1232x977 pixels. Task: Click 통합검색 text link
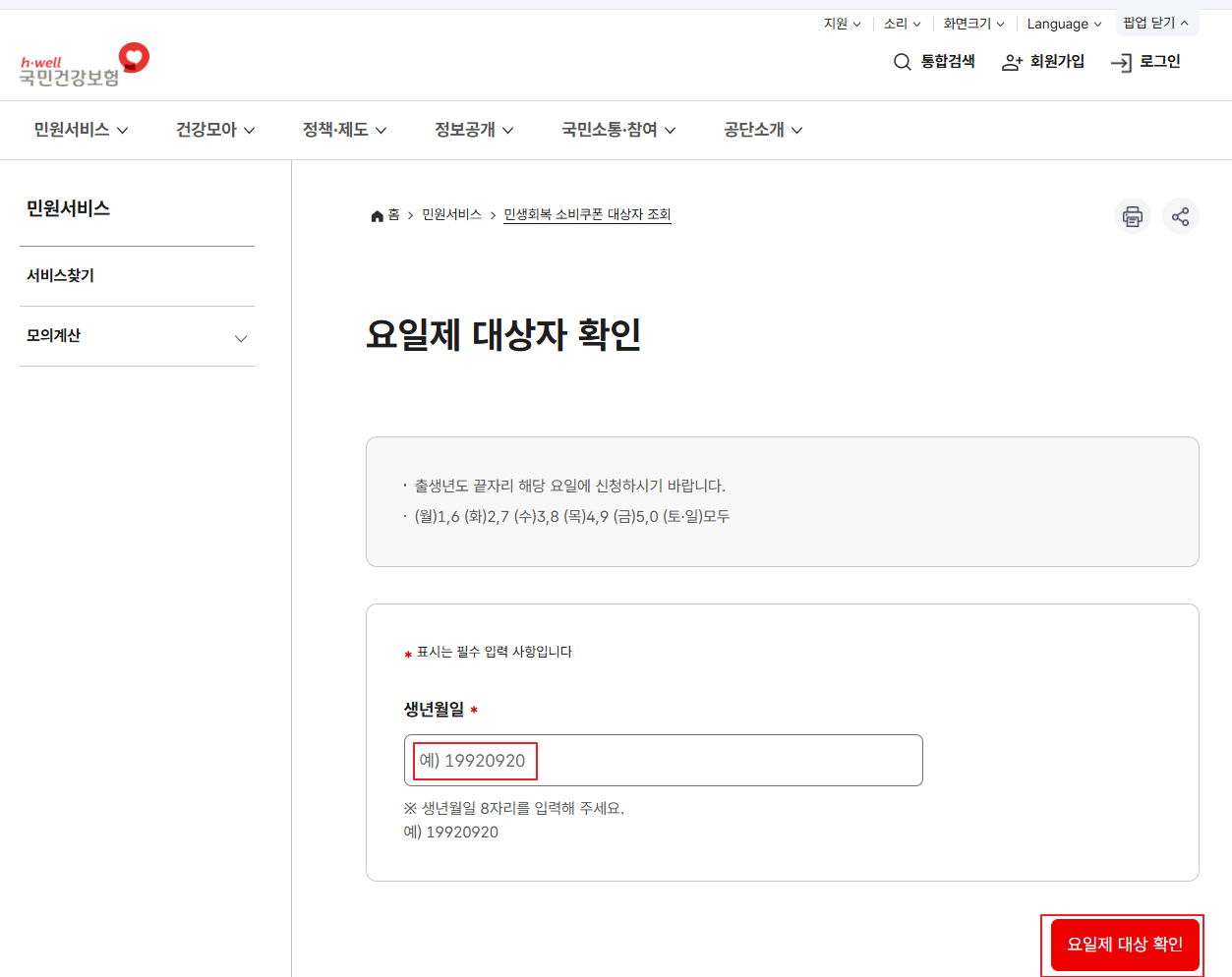948,62
